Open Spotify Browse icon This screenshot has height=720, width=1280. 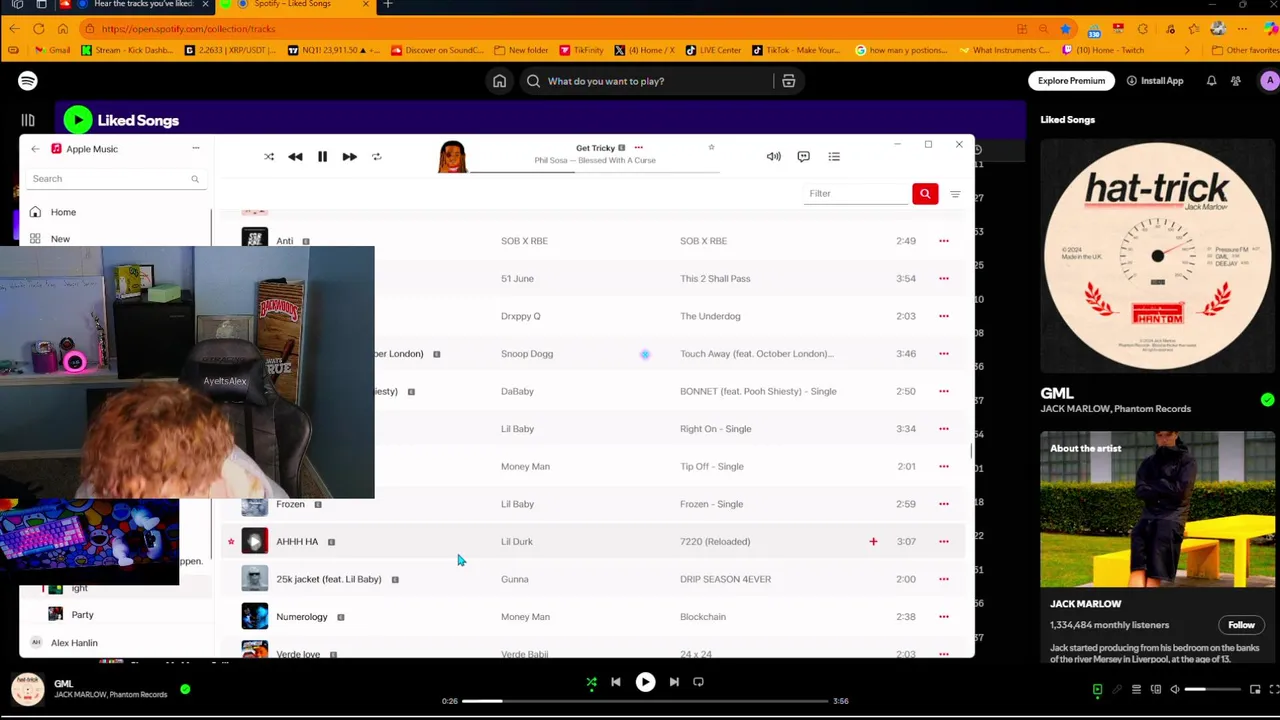pyautogui.click(x=788, y=81)
